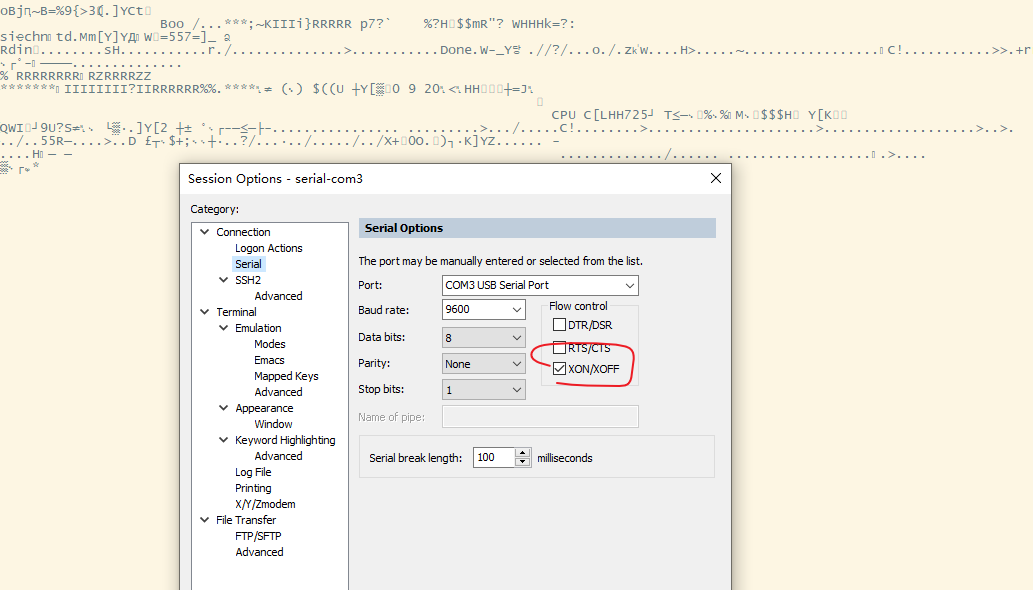This screenshot has width=1033, height=590.
Task: Select X/Y/Zmodem in the category tree
Action: [x=265, y=504]
